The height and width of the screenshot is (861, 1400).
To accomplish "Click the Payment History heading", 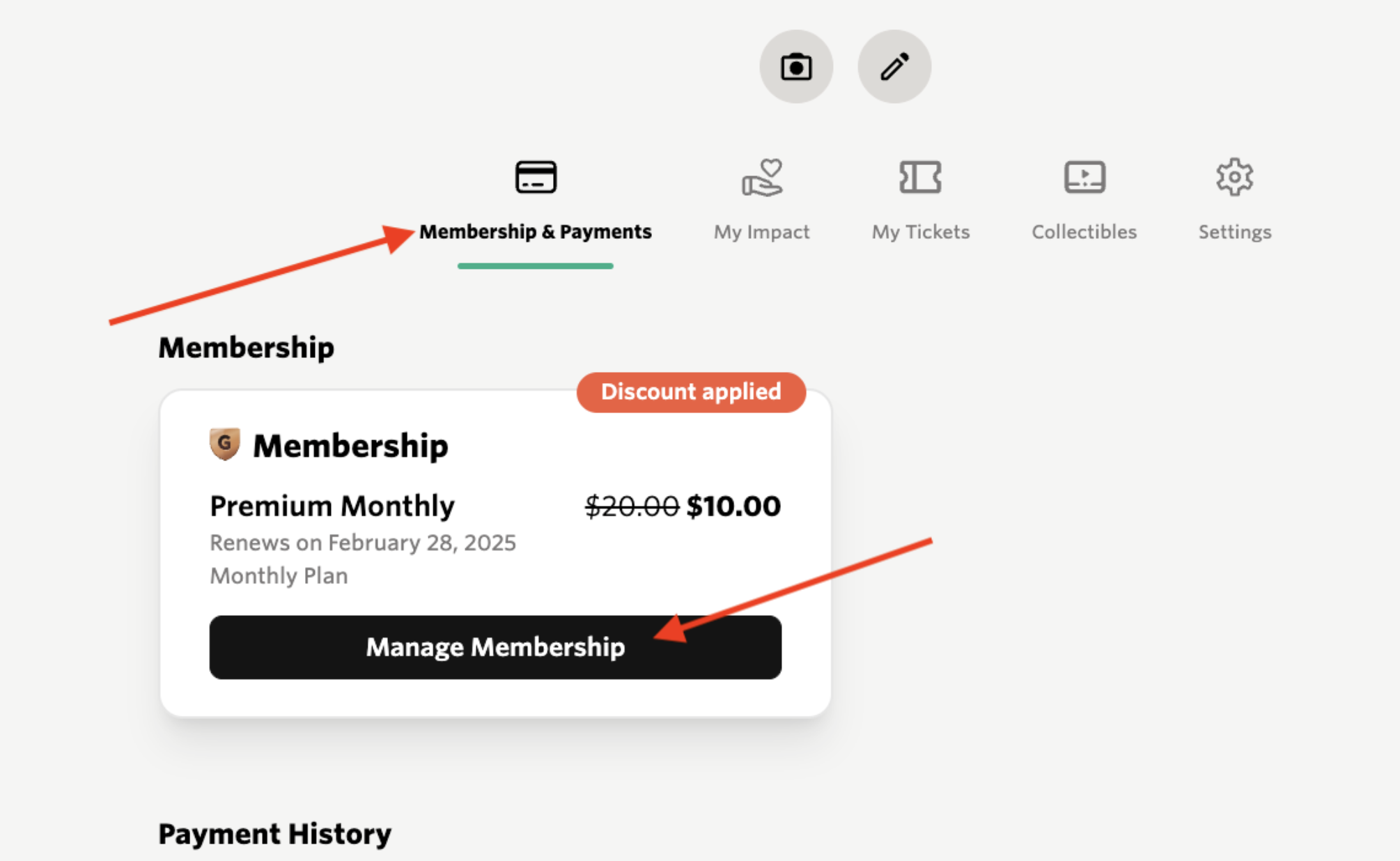I will pyautogui.click(x=274, y=835).
